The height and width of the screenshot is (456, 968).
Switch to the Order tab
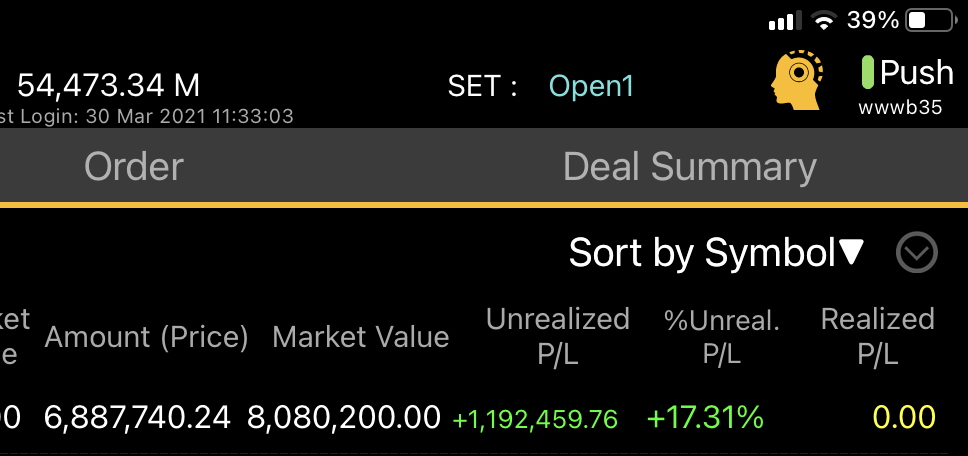click(x=134, y=167)
